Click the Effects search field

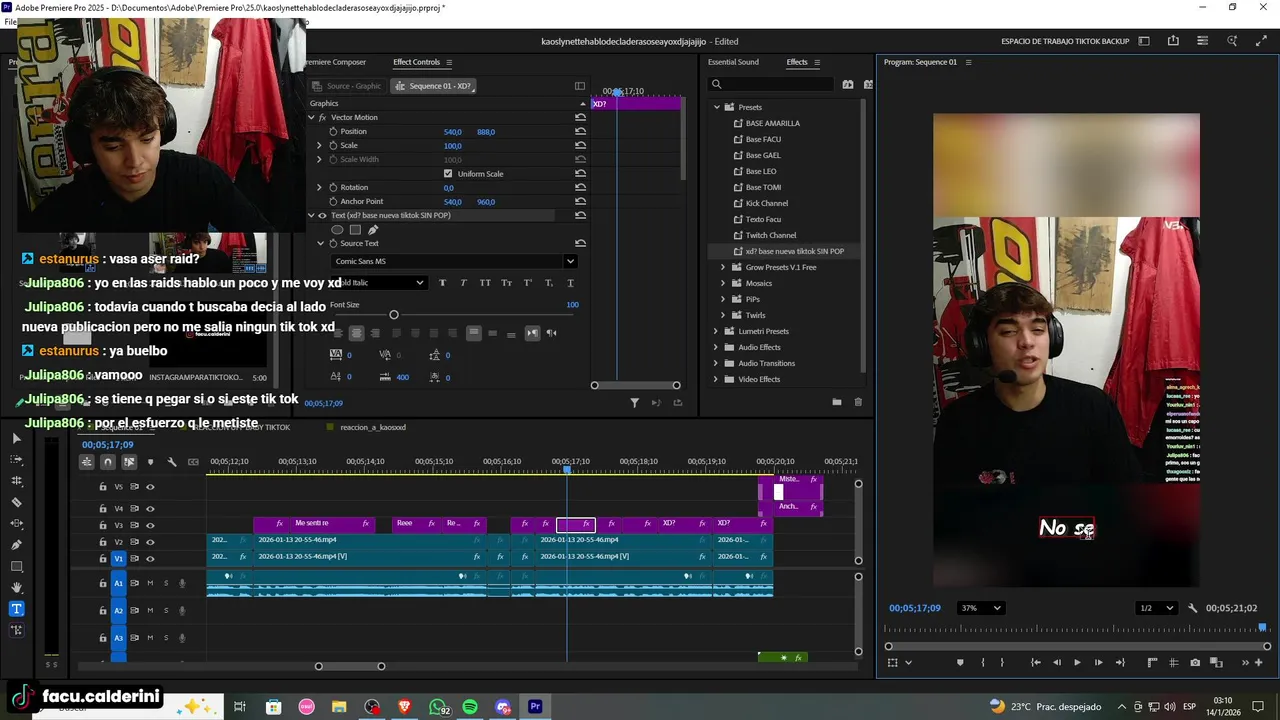click(770, 85)
